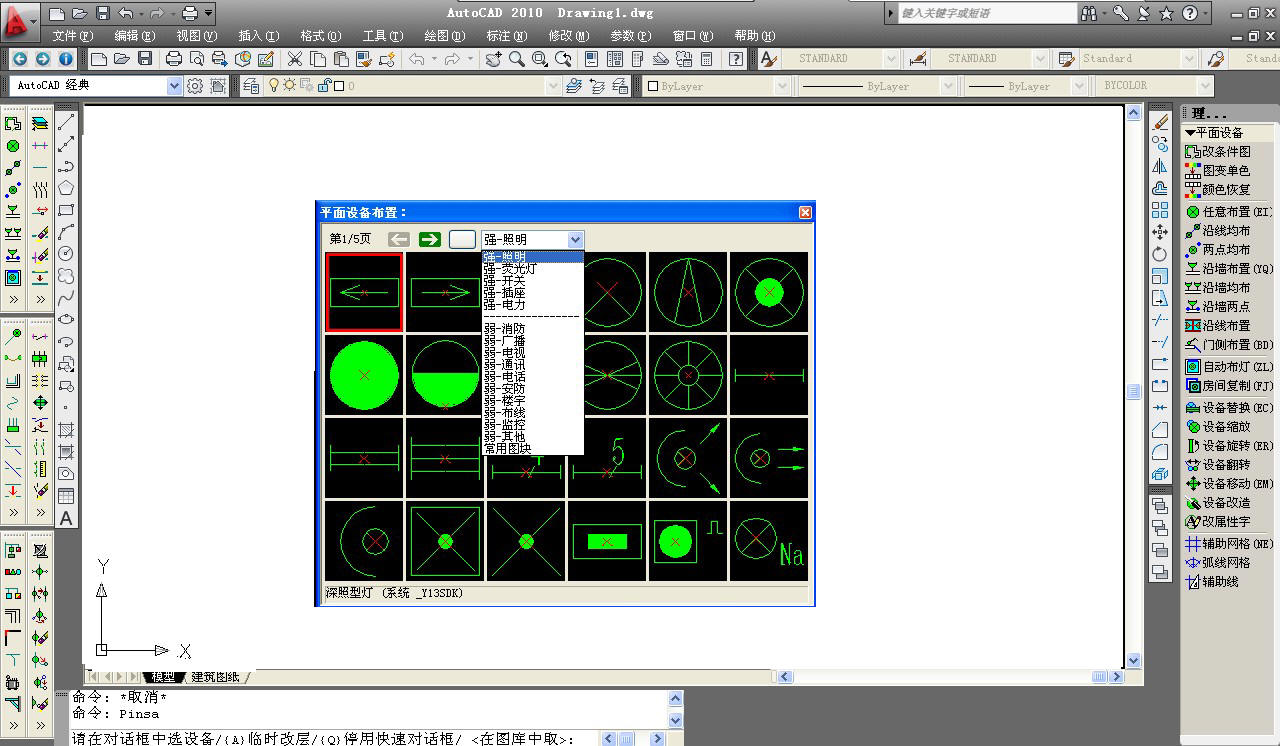The image size is (1280, 746).
Task: Select the multiline Text 'A' tool
Action: pyautogui.click(x=66, y=518)
